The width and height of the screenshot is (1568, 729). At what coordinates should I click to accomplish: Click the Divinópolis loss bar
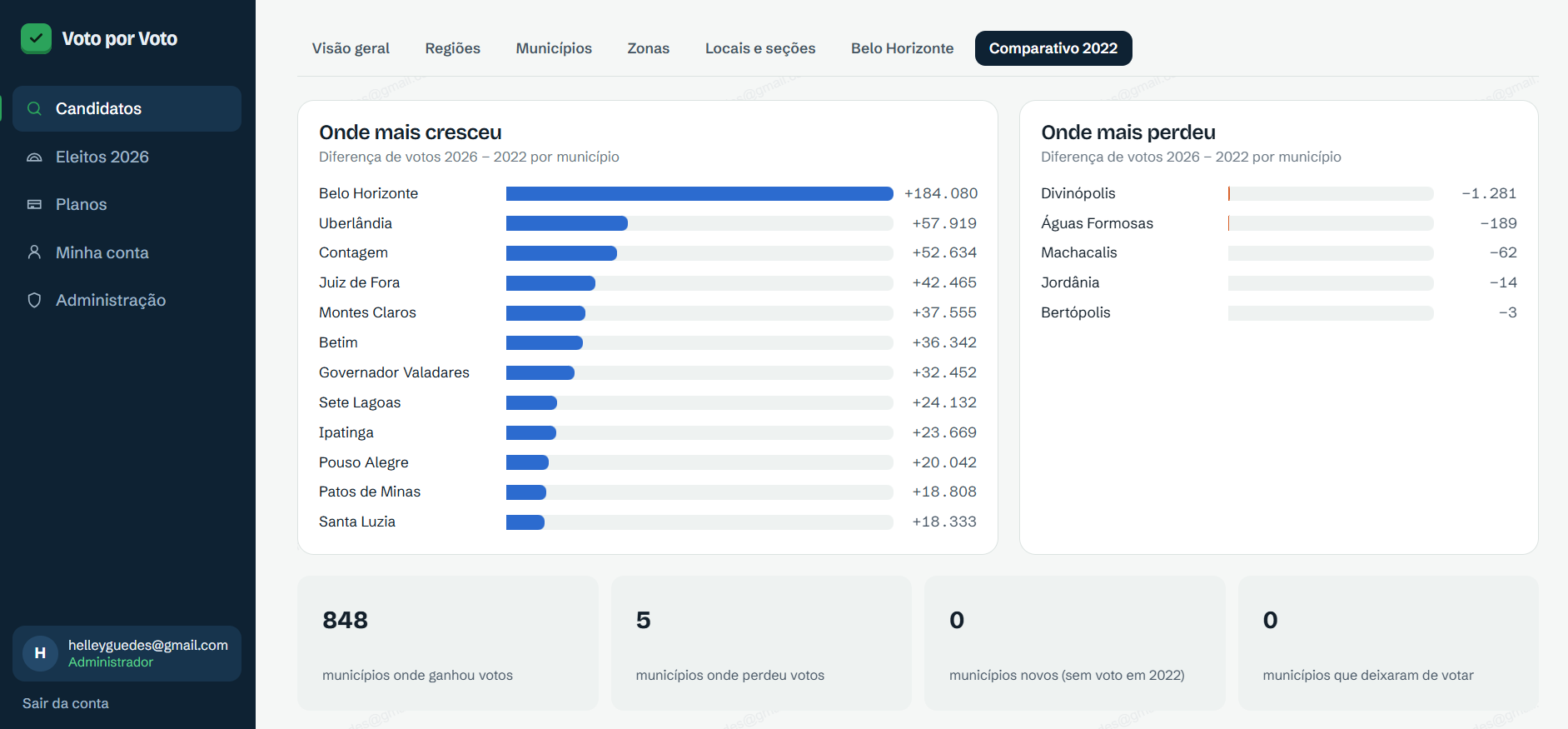[1331, 193]
